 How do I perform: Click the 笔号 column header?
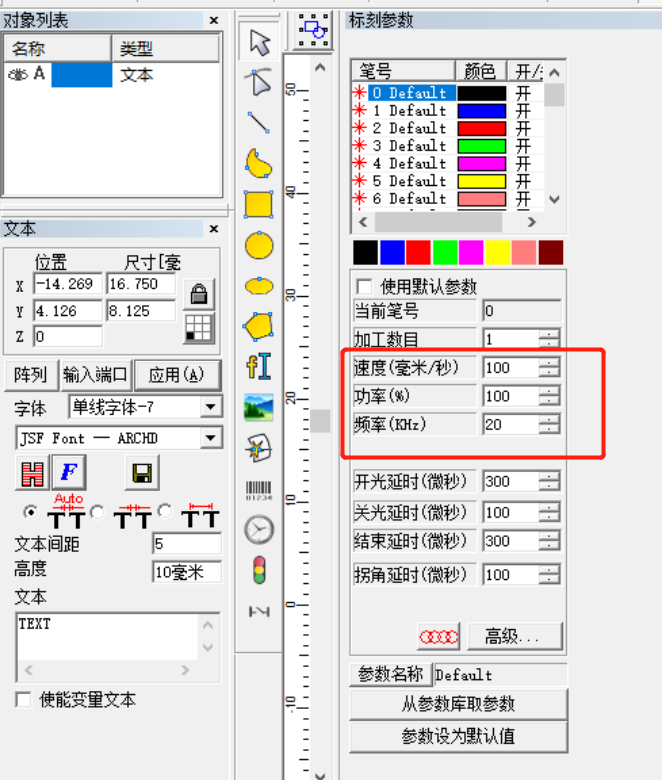tap(403, 71)
